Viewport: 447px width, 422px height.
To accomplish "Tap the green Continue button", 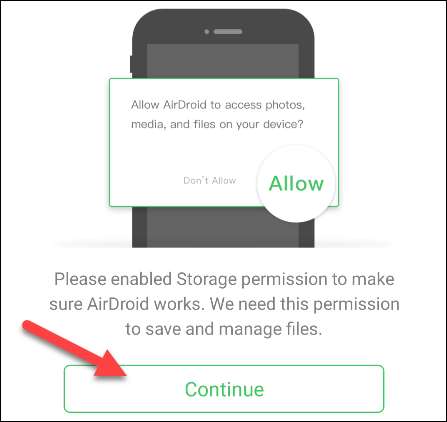I will (224, 389).
